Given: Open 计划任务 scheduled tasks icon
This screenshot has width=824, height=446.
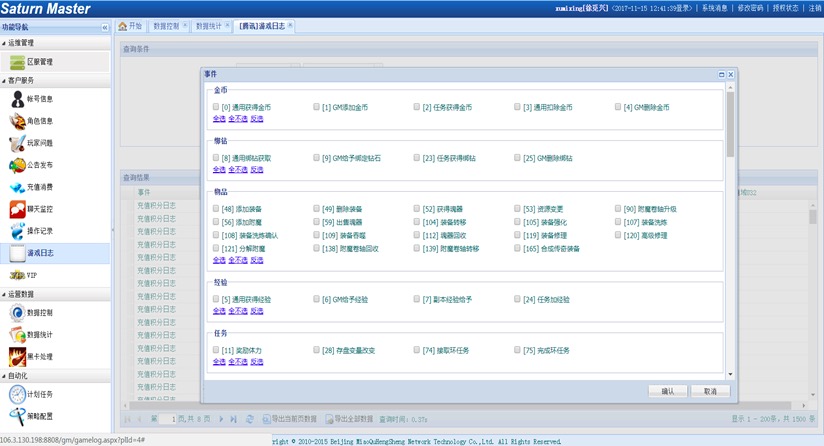Looking at the screenshot, I should pos(18,394).
